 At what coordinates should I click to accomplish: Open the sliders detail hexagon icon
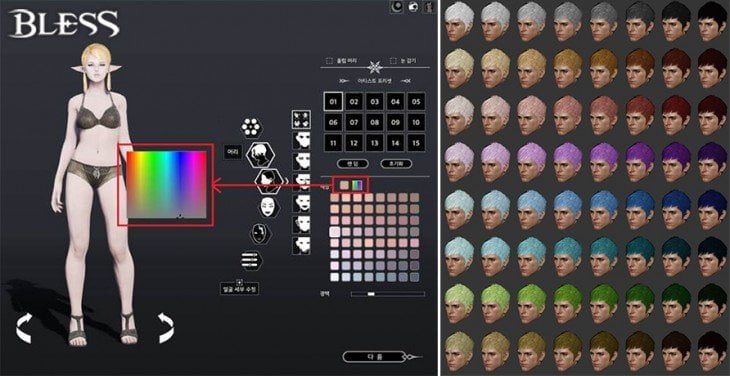pyautogui.click(x=251, y=260)
